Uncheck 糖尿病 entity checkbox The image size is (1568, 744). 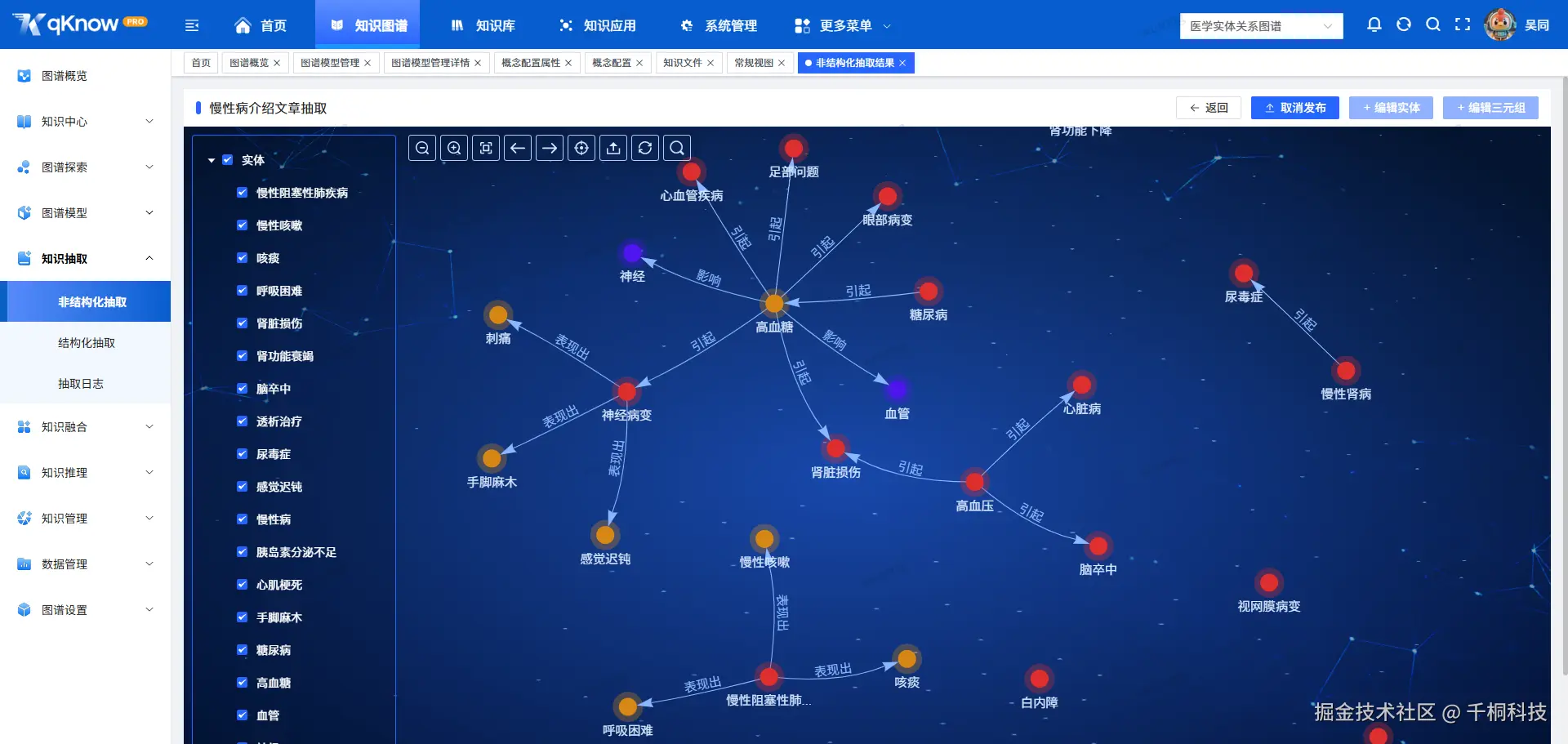coord(242,650)
